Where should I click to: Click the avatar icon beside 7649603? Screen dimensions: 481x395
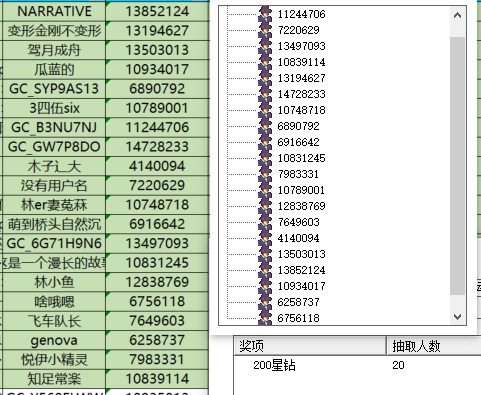point(265,222)
